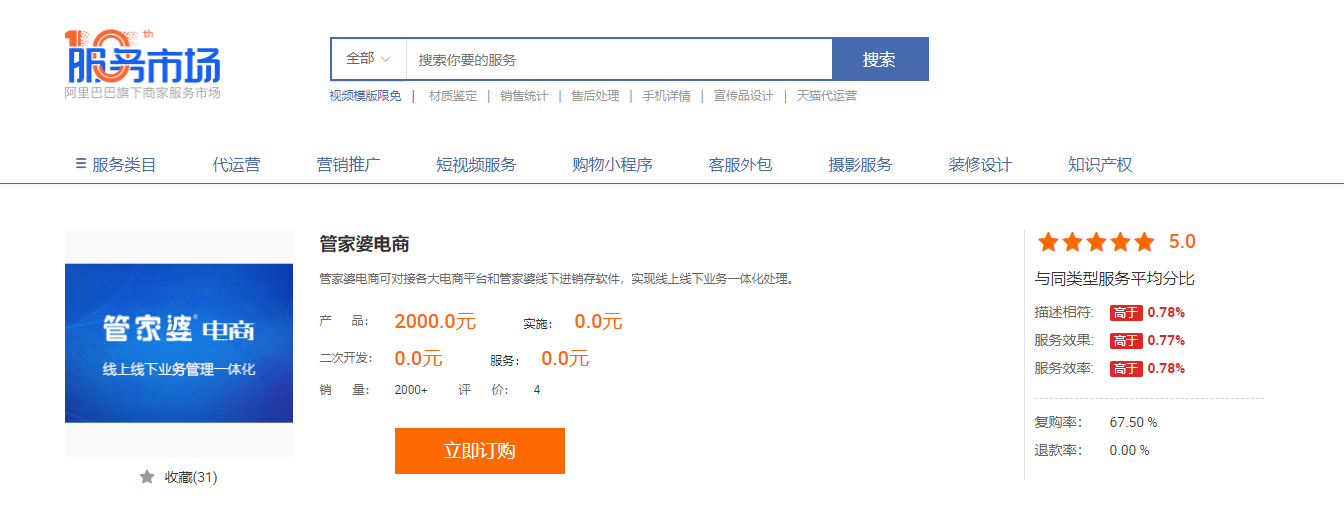Click the 2000+ sales value
The height and width of the screenshot is (505, 1344).
click(411, 390)
